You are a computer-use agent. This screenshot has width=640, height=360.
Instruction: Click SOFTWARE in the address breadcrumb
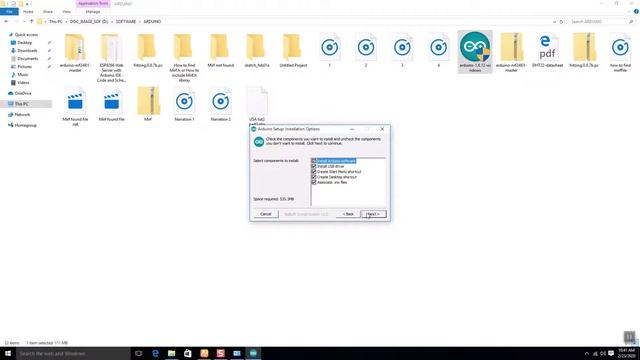(126, 21)
